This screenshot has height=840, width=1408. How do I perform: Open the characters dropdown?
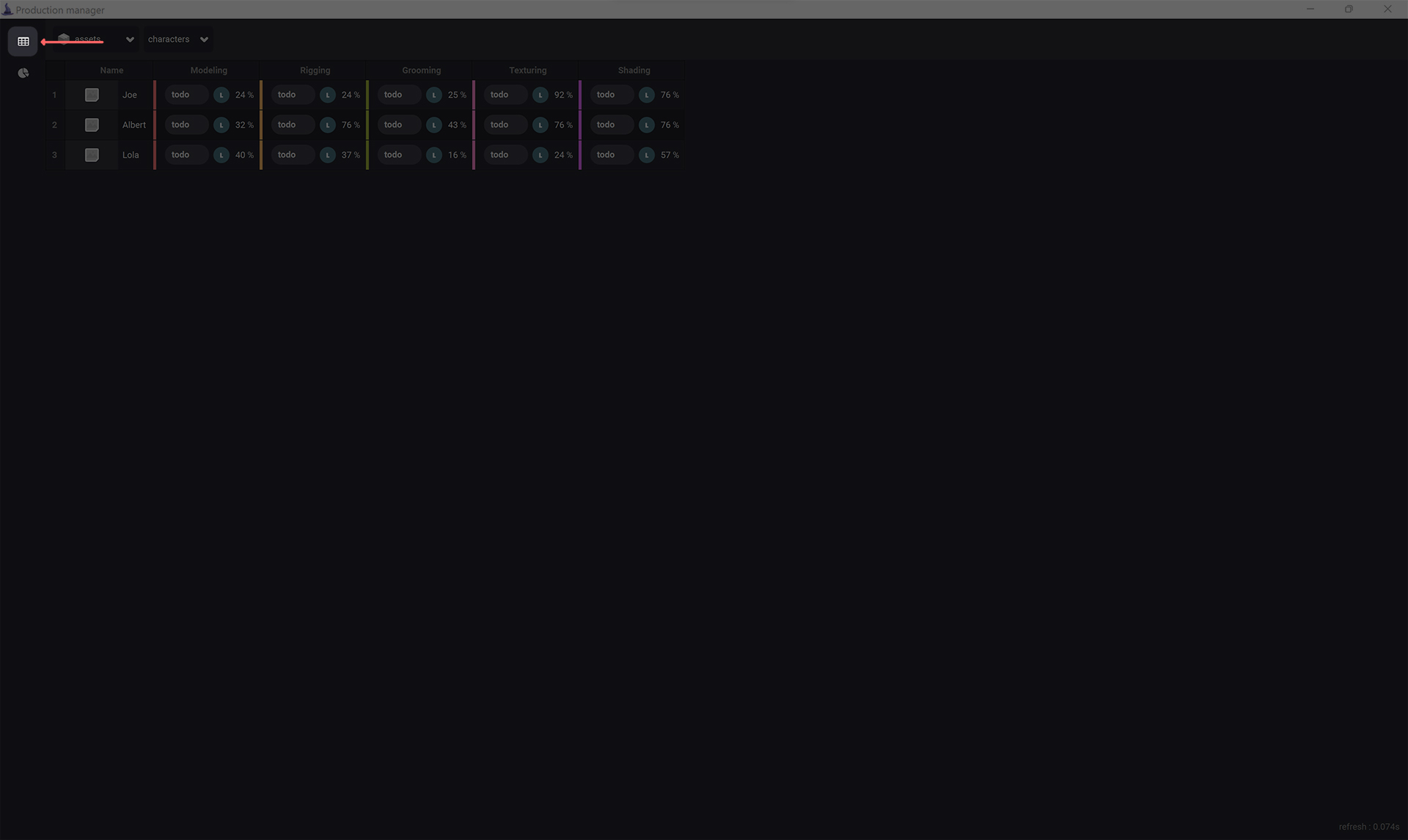pyautogui.click(x=178, y=40)
